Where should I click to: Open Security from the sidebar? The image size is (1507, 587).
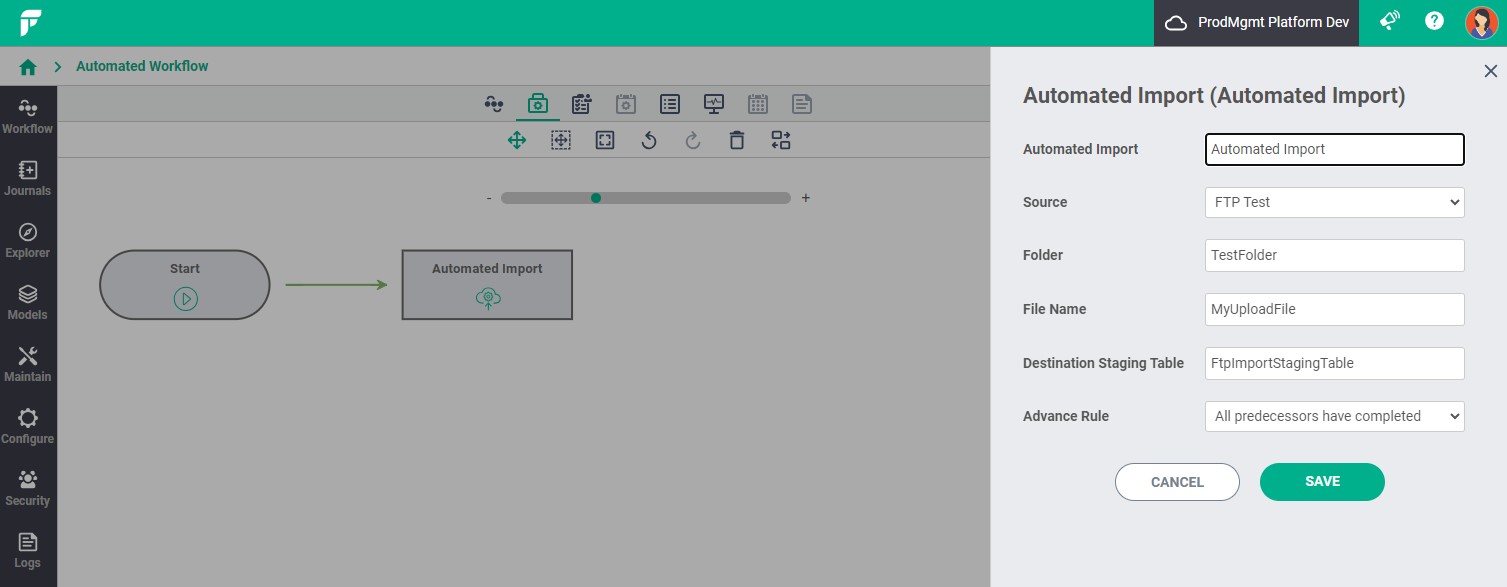(x=28, y=488)
